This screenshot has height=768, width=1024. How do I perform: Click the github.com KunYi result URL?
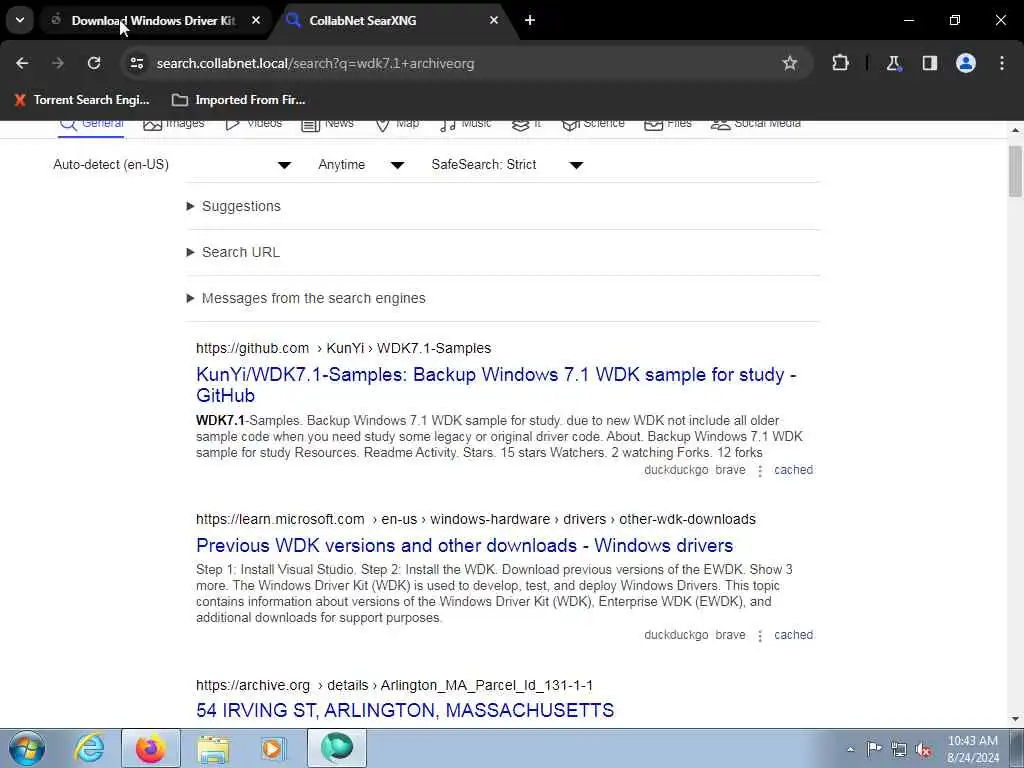click(x=344, y=348)
